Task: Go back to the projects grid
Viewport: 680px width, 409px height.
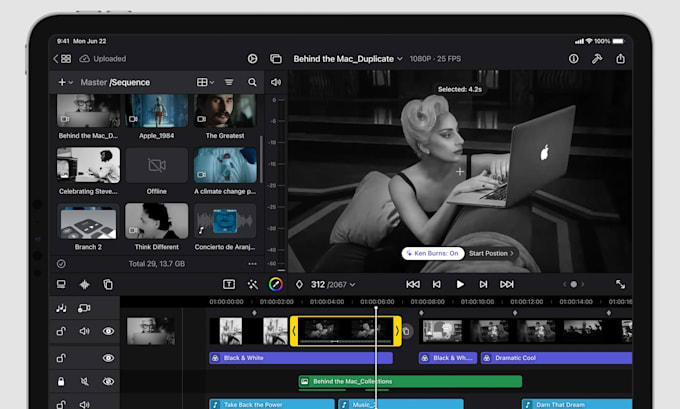Action: [62, 59]
